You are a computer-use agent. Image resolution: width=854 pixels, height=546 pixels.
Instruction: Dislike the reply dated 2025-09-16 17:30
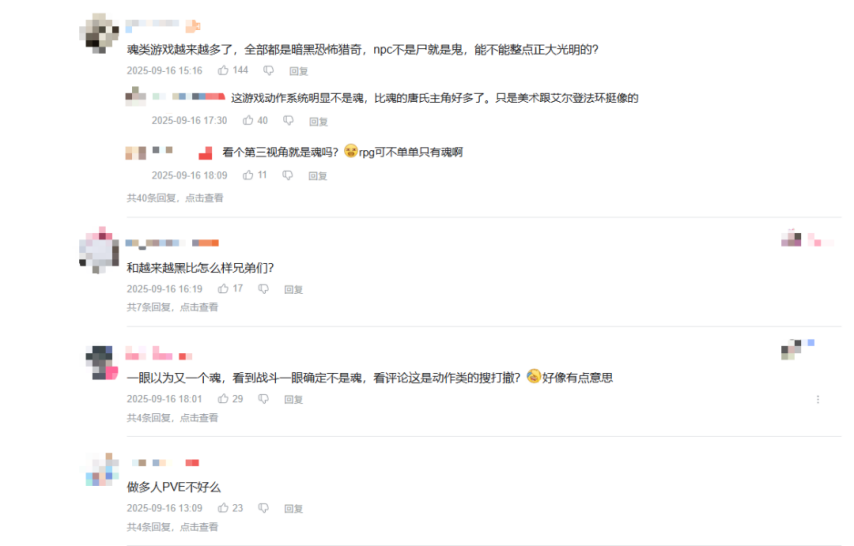[x=288, y=120]
